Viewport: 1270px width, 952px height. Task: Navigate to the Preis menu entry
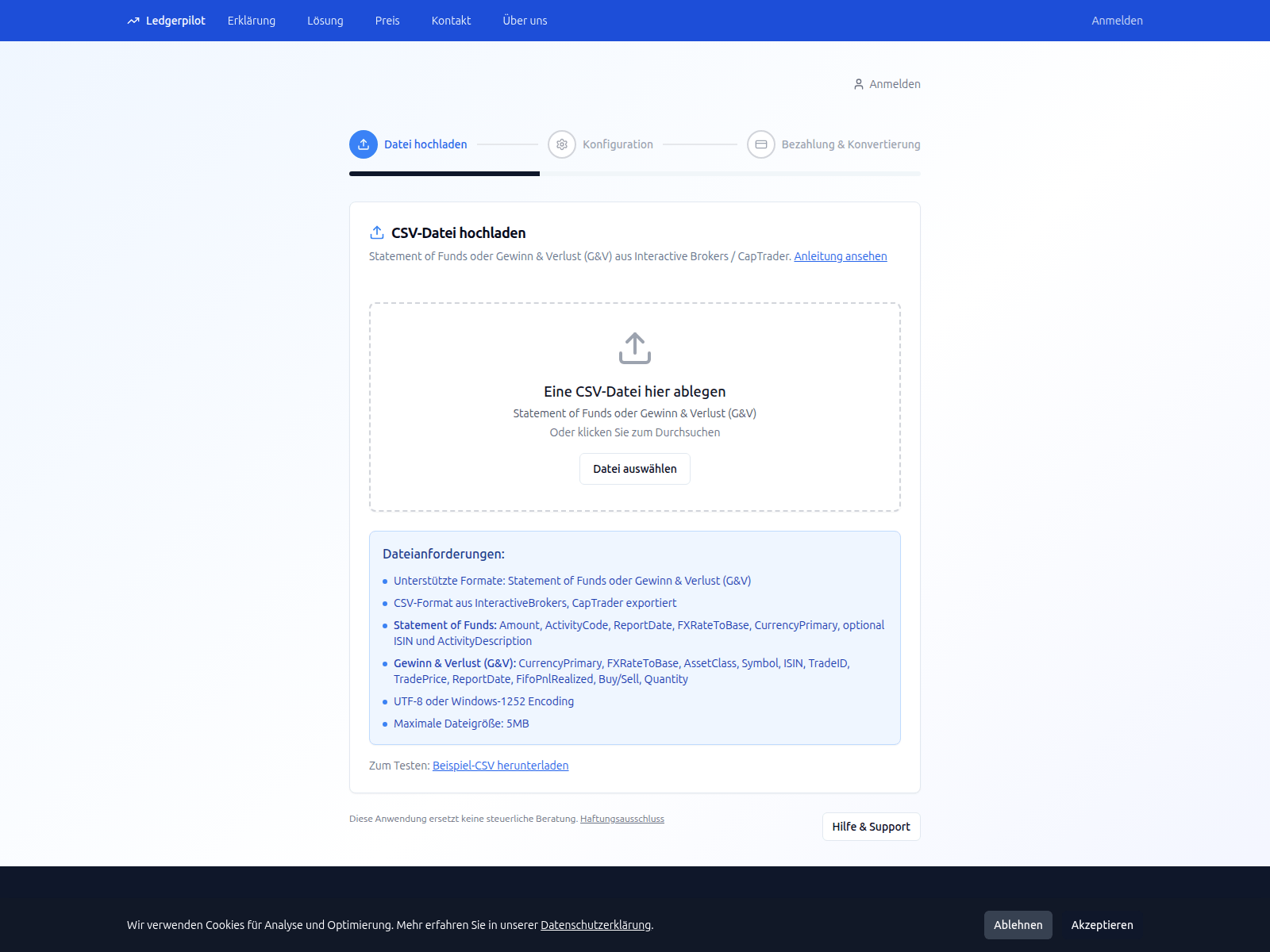coord(387,21)
